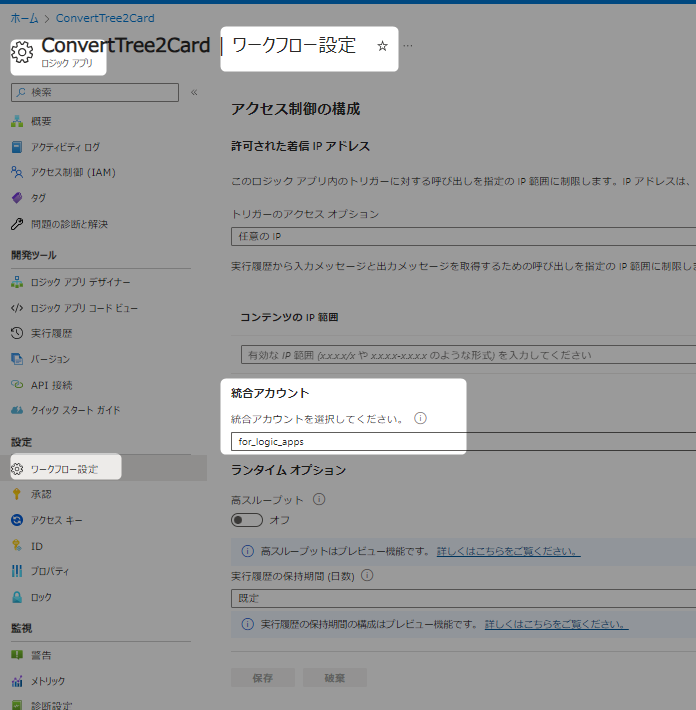Click the アクセス キー icon
696x710 pixels.
(x=17, y=520)
